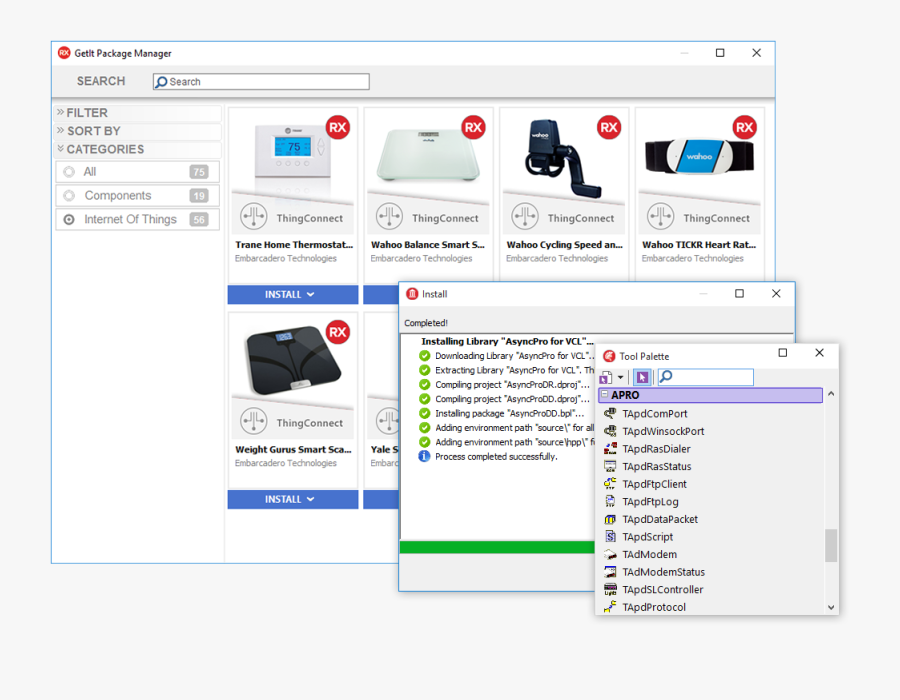Click the Tool Palette search input box

click(x=705, y=377)
